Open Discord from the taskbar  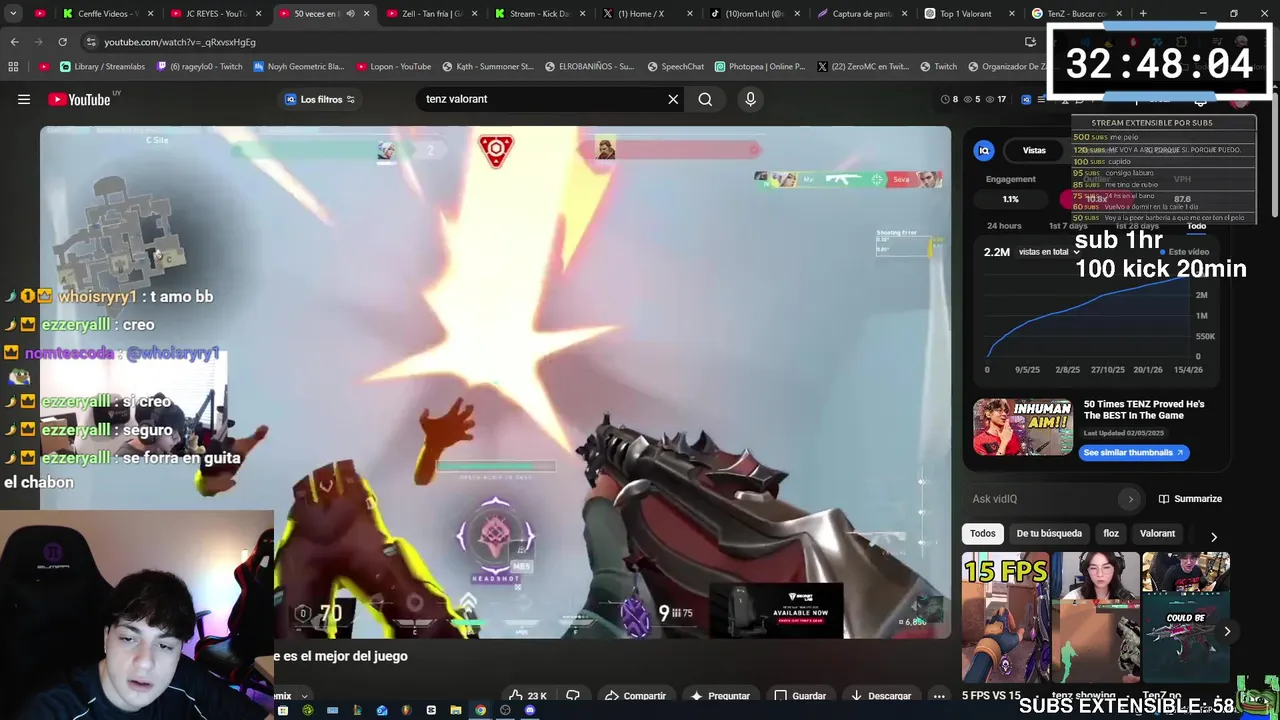click(530, 711)
